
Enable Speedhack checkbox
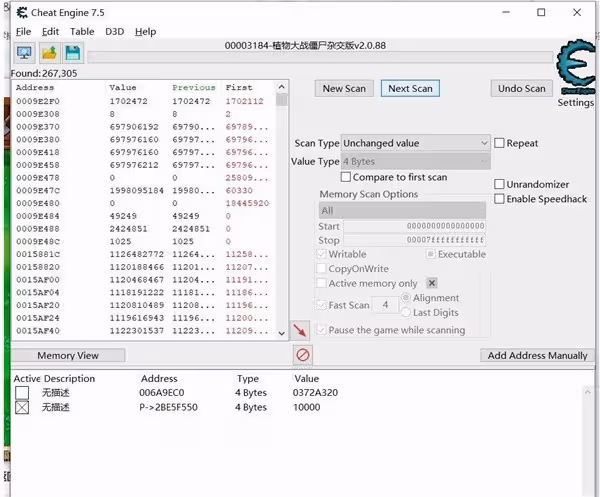coord(499,199)
